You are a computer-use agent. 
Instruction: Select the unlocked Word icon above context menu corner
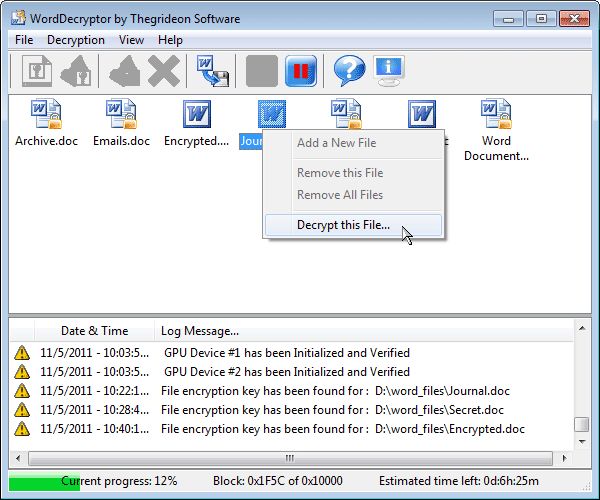pyautogui.click(x=422, y=114)
